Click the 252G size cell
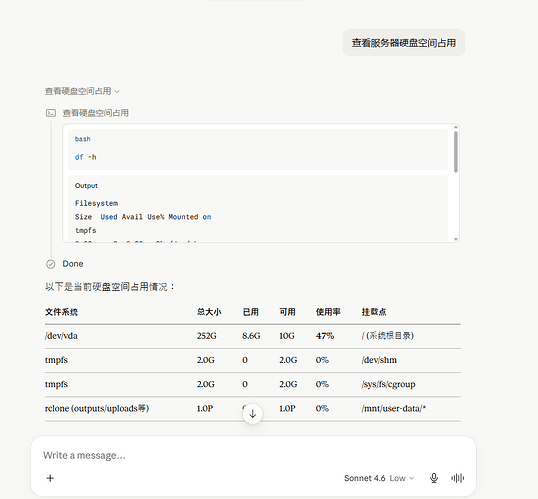The height and width of the screenshot is (499, 538). click(207, 336)
